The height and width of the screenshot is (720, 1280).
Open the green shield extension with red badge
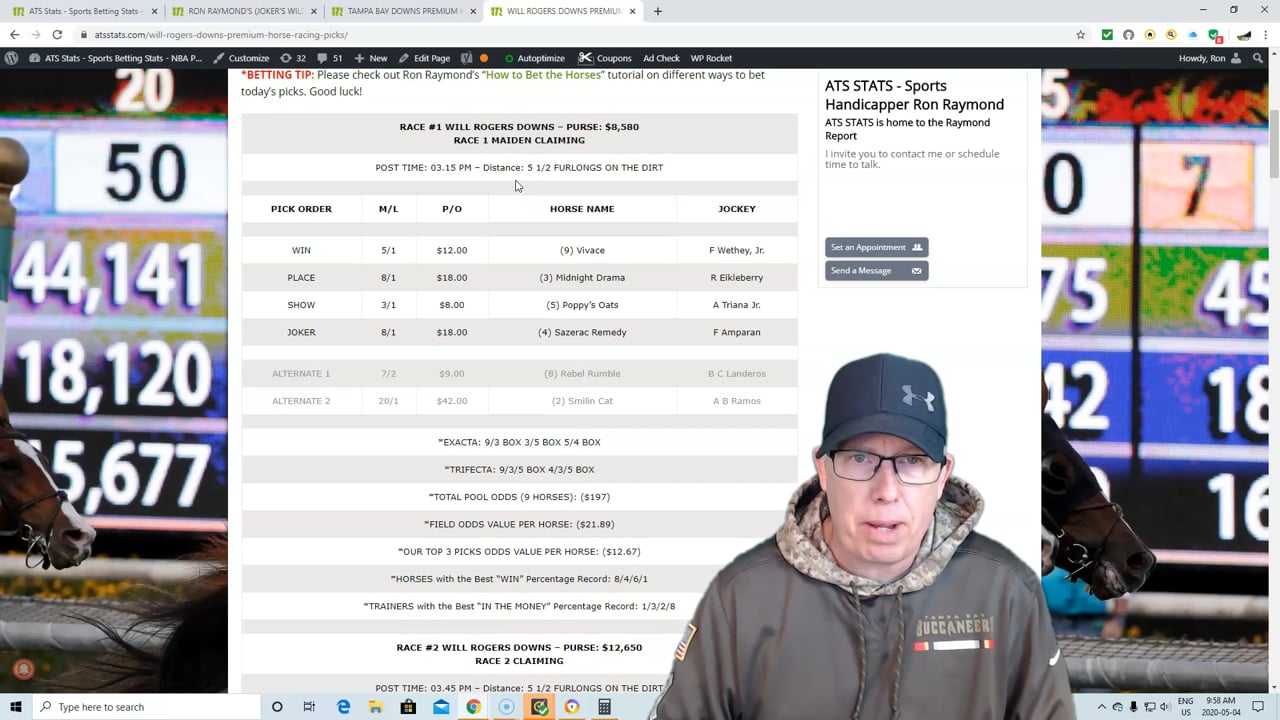click(1213, 34)
